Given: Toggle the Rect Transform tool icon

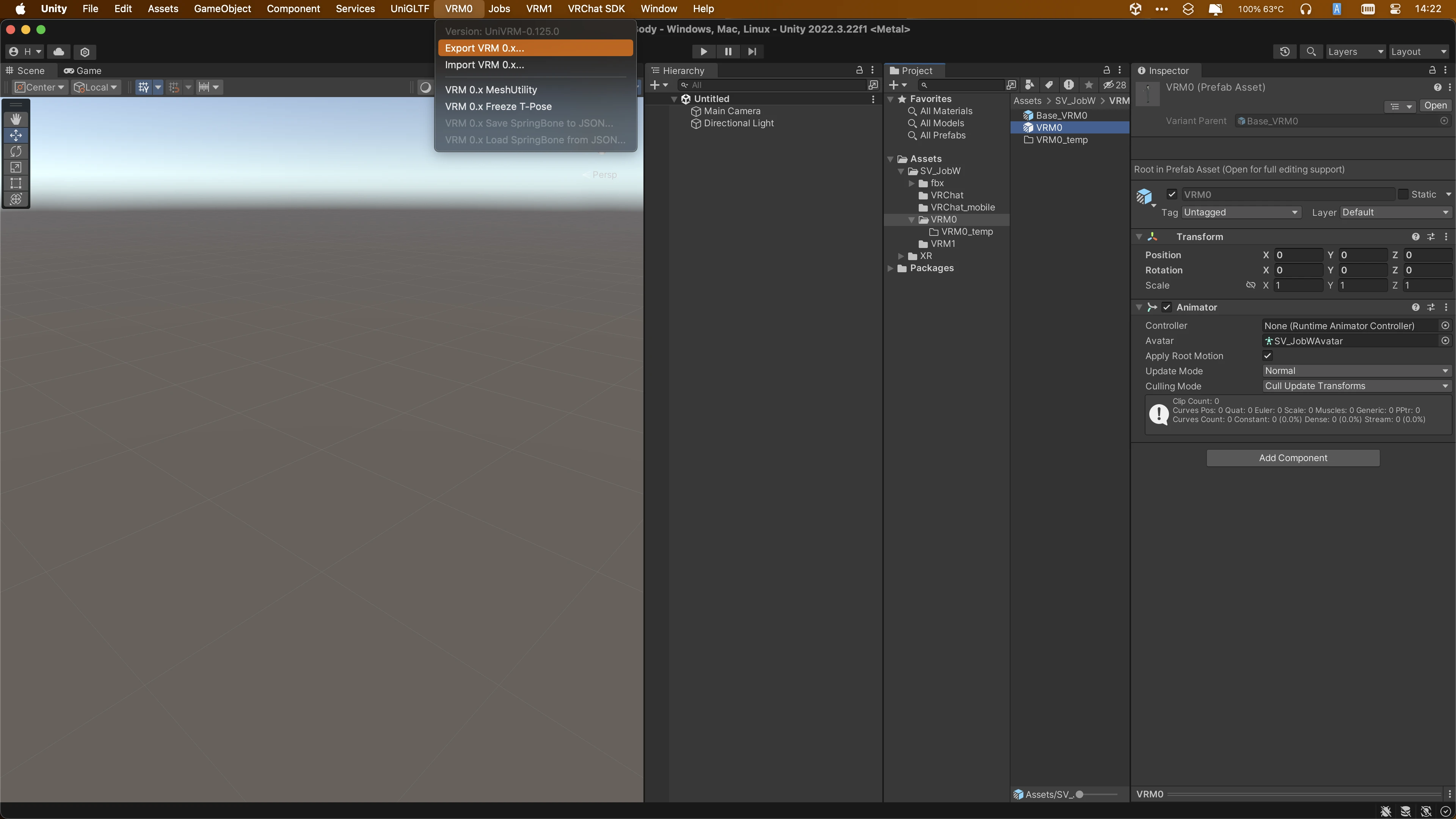Looking at the screenshot, I should pyautogui.click(x=15, y=182).
